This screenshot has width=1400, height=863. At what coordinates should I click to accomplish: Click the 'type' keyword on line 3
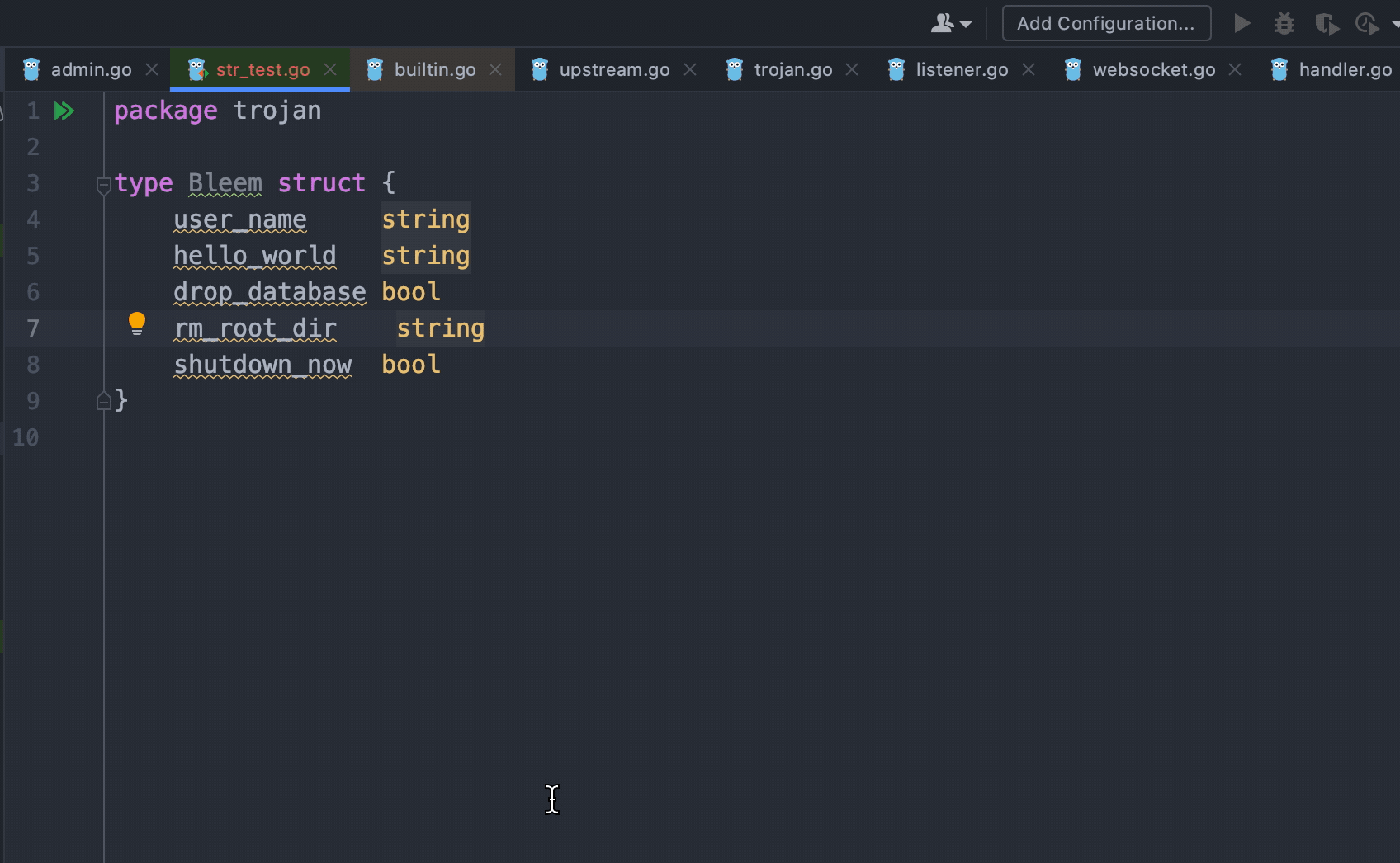coord(144,183)
